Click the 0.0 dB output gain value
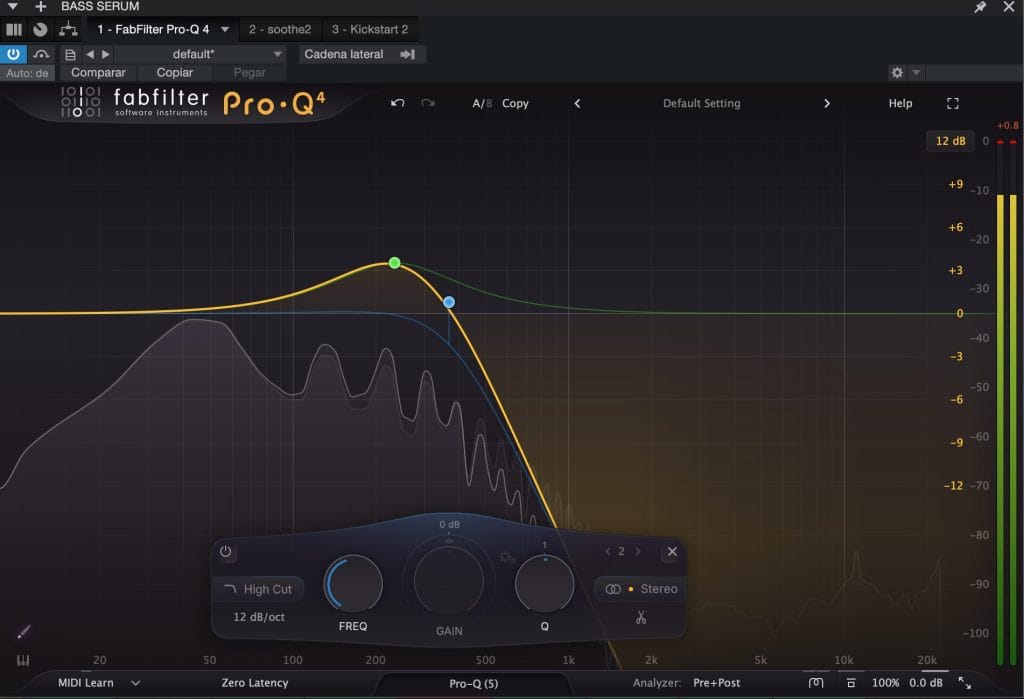This screenshot has height=699, width=1024. (925, 683)
